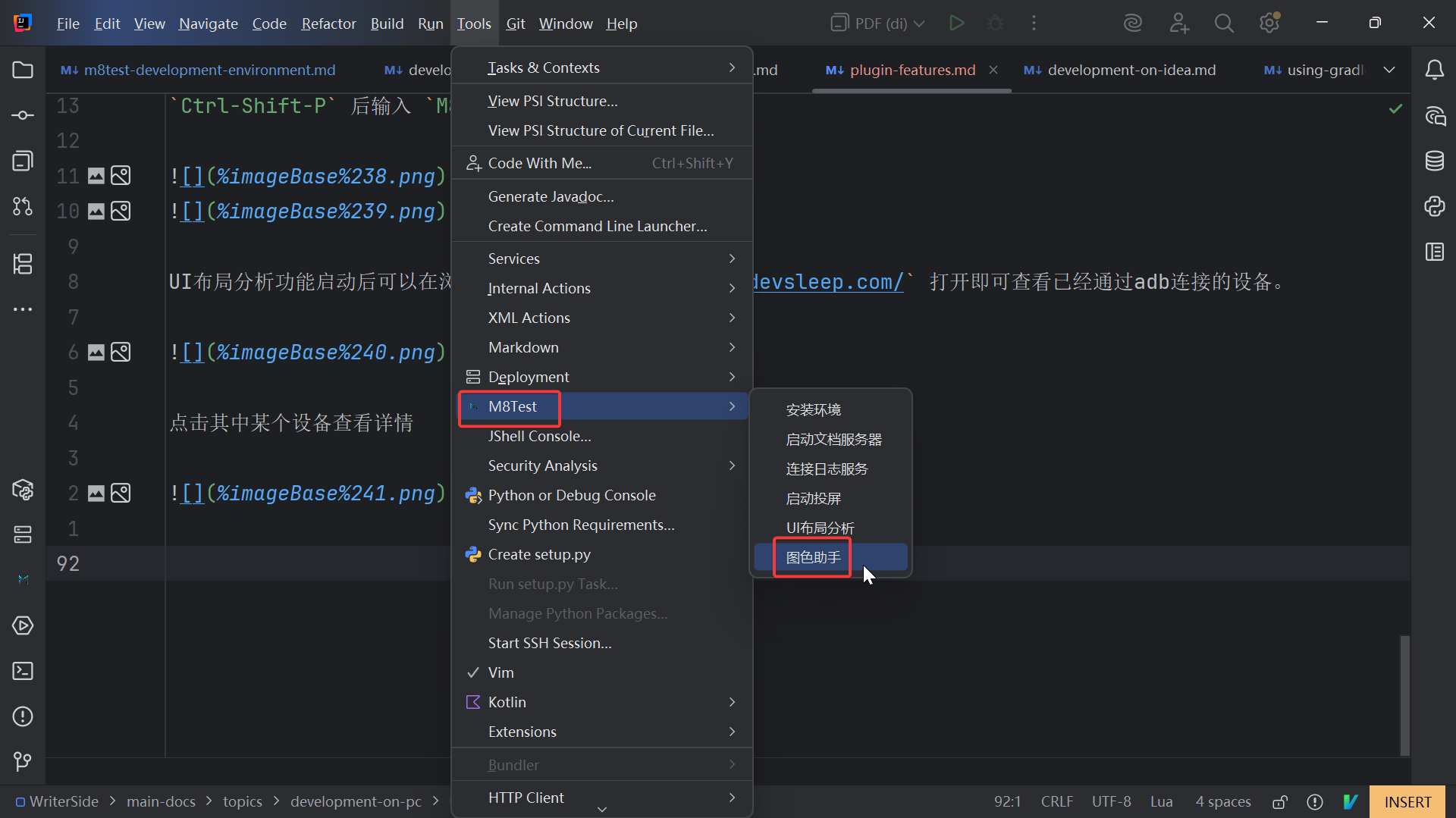Click UTF-8 encoding in status bar

pos(1111,802)
